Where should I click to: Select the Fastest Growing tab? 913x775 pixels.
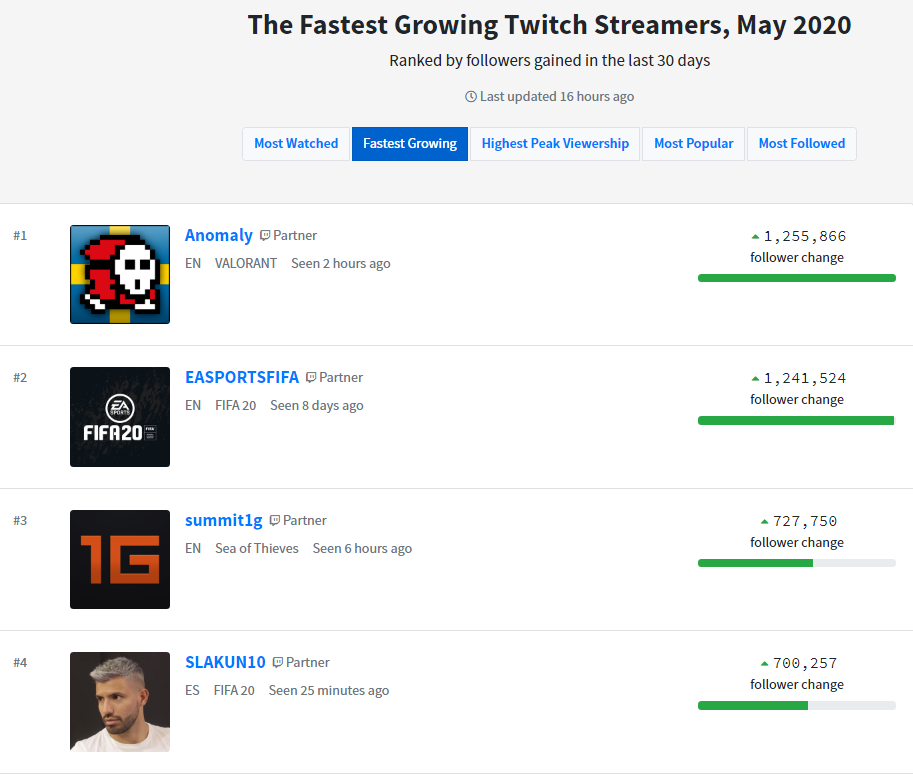pos(410,144)
